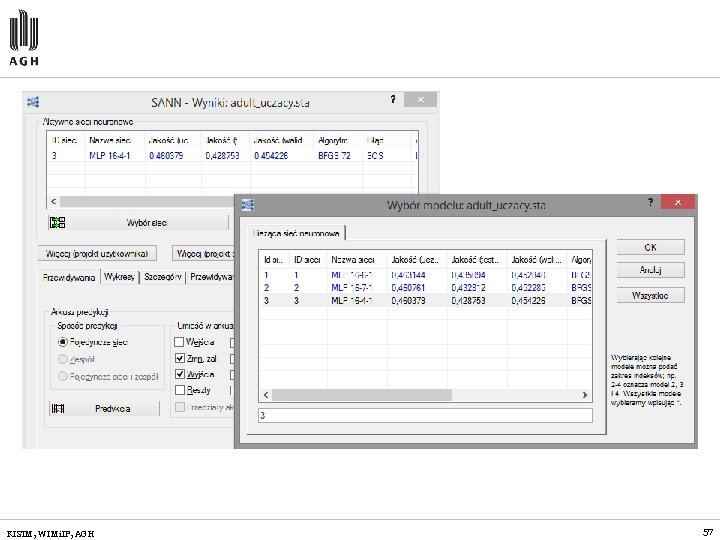
Task: Close the model selection dialog
Action: tap(678, 202)
